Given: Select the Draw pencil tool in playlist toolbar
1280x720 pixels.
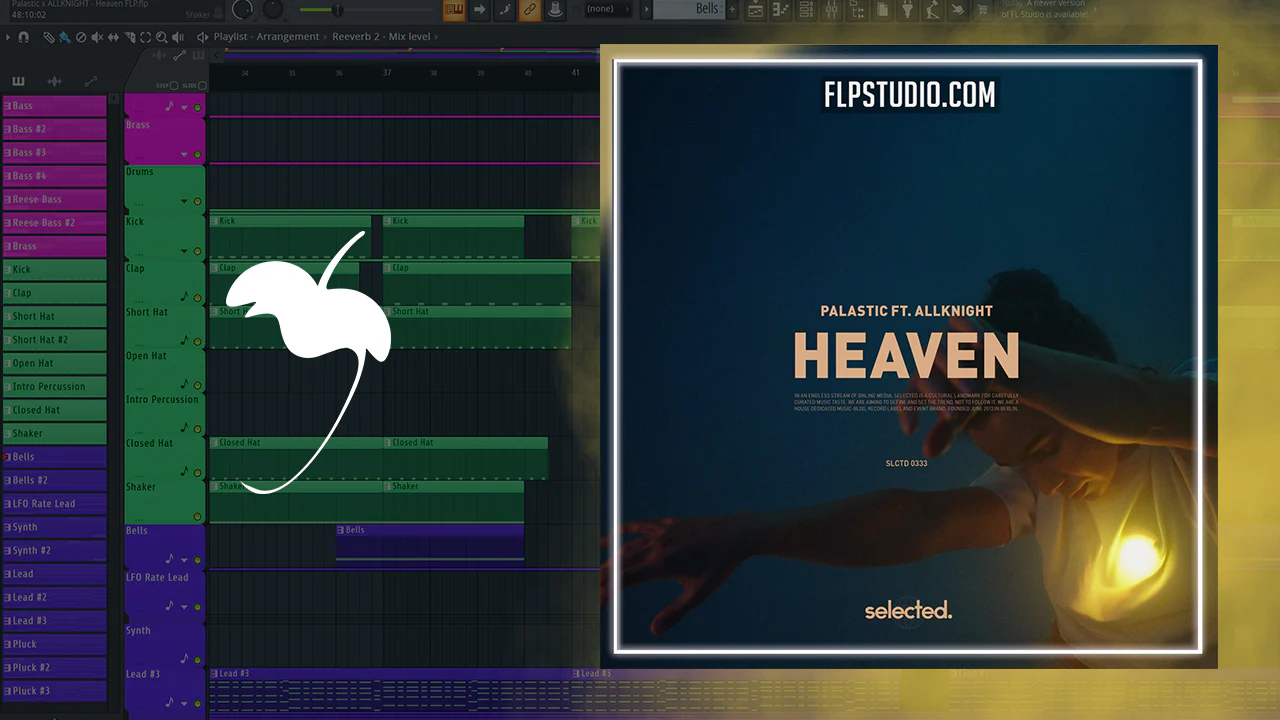Looking at the screenshot, I should [x=49, y=37].
